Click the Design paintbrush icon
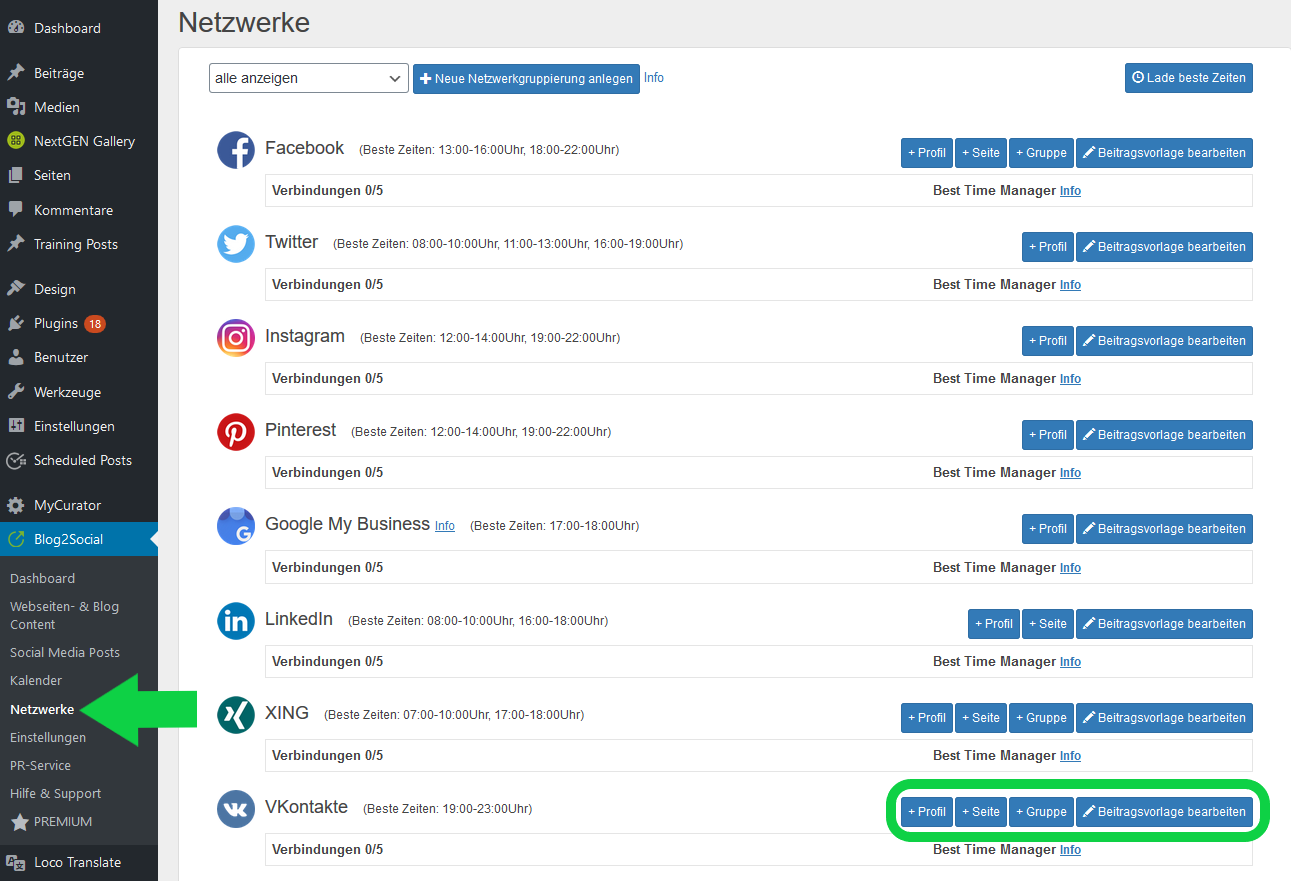 [16, 289]
